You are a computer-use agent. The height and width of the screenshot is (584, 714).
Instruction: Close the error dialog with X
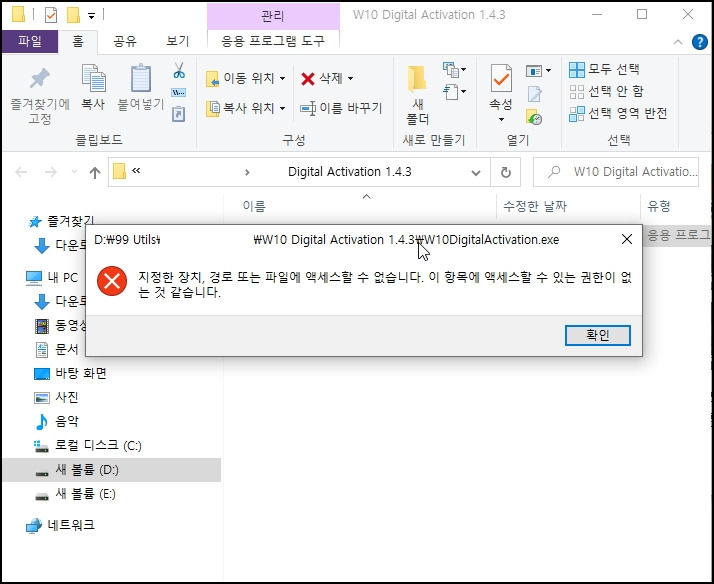point(627,239)
